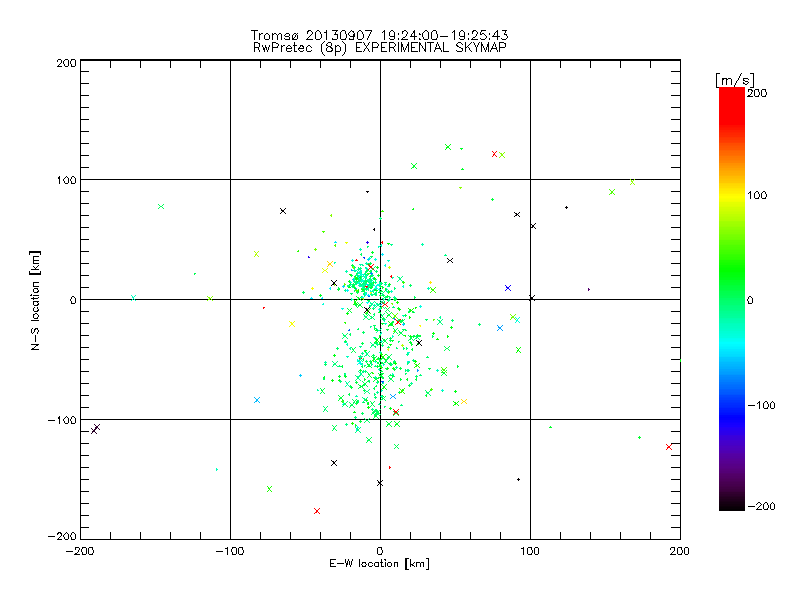Click the x-axis tick label '200'
The height and width of the screenshot is (600, 800).
coord(680,551)
